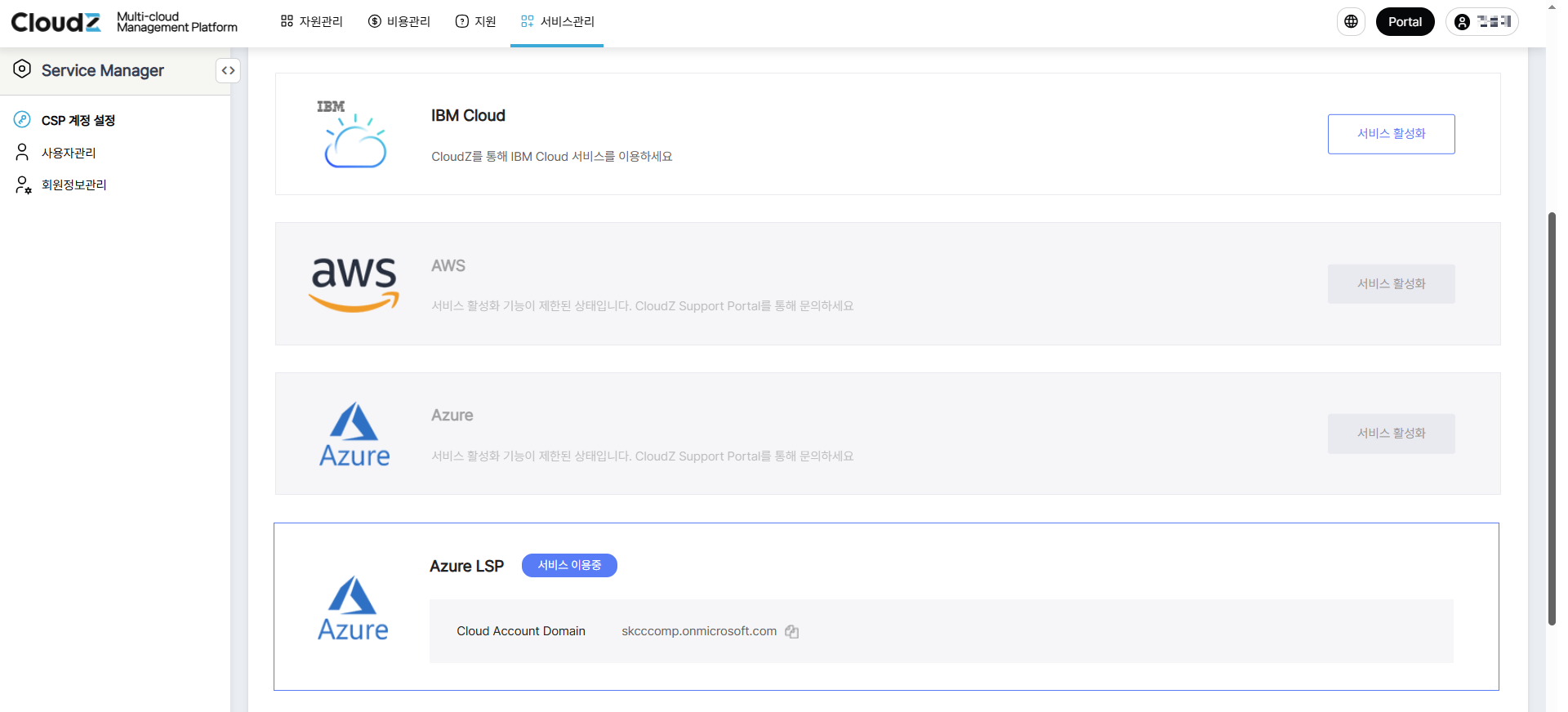Click the Portal button
1568x712 pixels.
tap(1405, 22)
